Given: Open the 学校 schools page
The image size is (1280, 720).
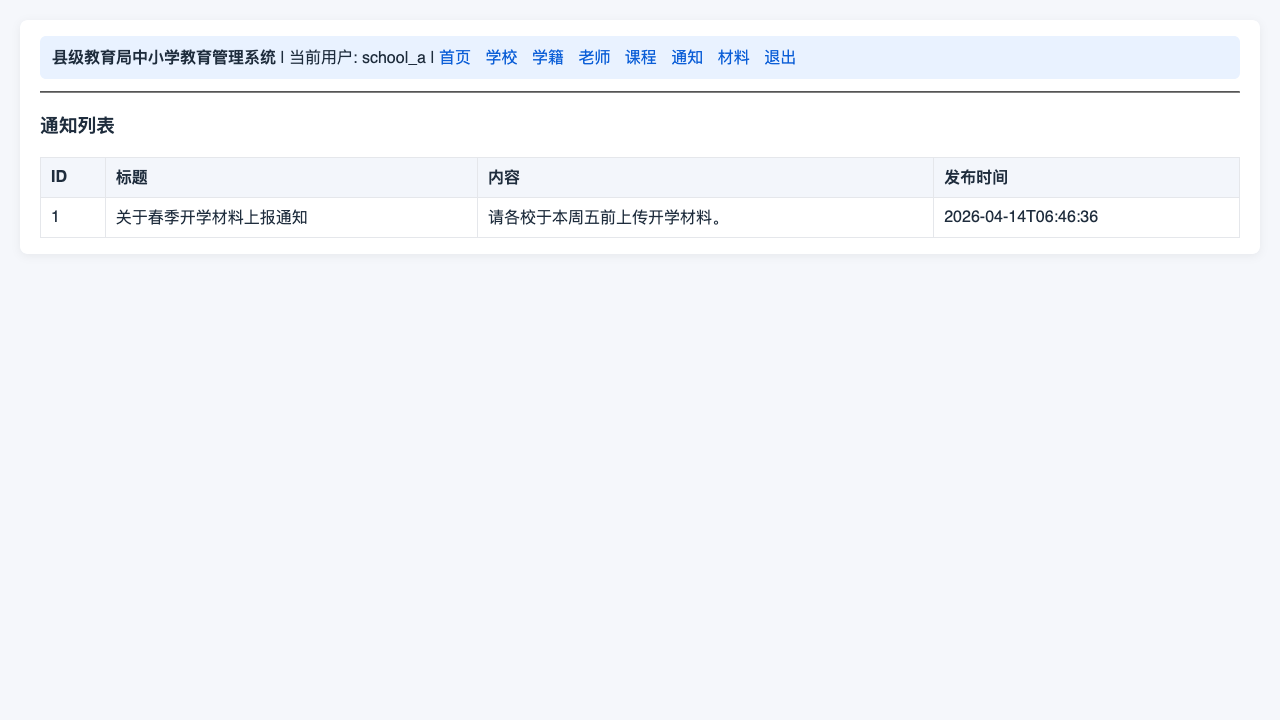Looking at the screenshot, I should pos(502,58).
